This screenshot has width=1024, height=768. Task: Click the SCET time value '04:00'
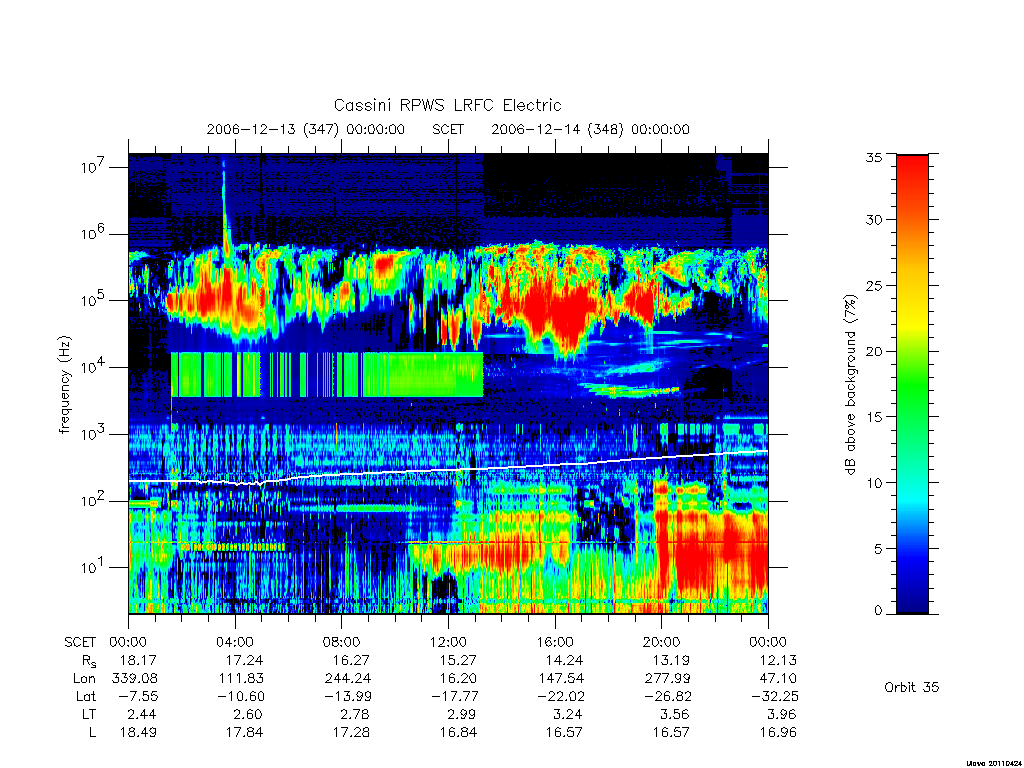[235, 642]
